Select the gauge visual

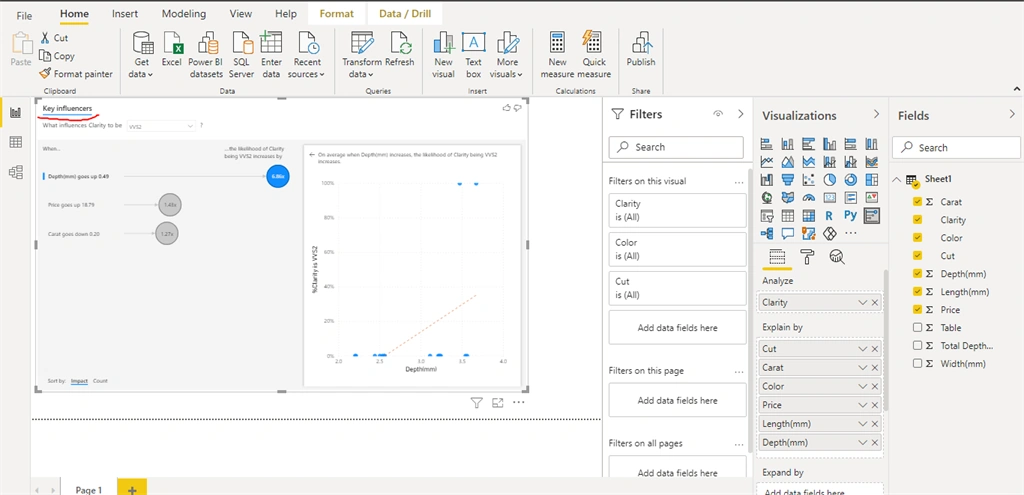coord(809,197)
